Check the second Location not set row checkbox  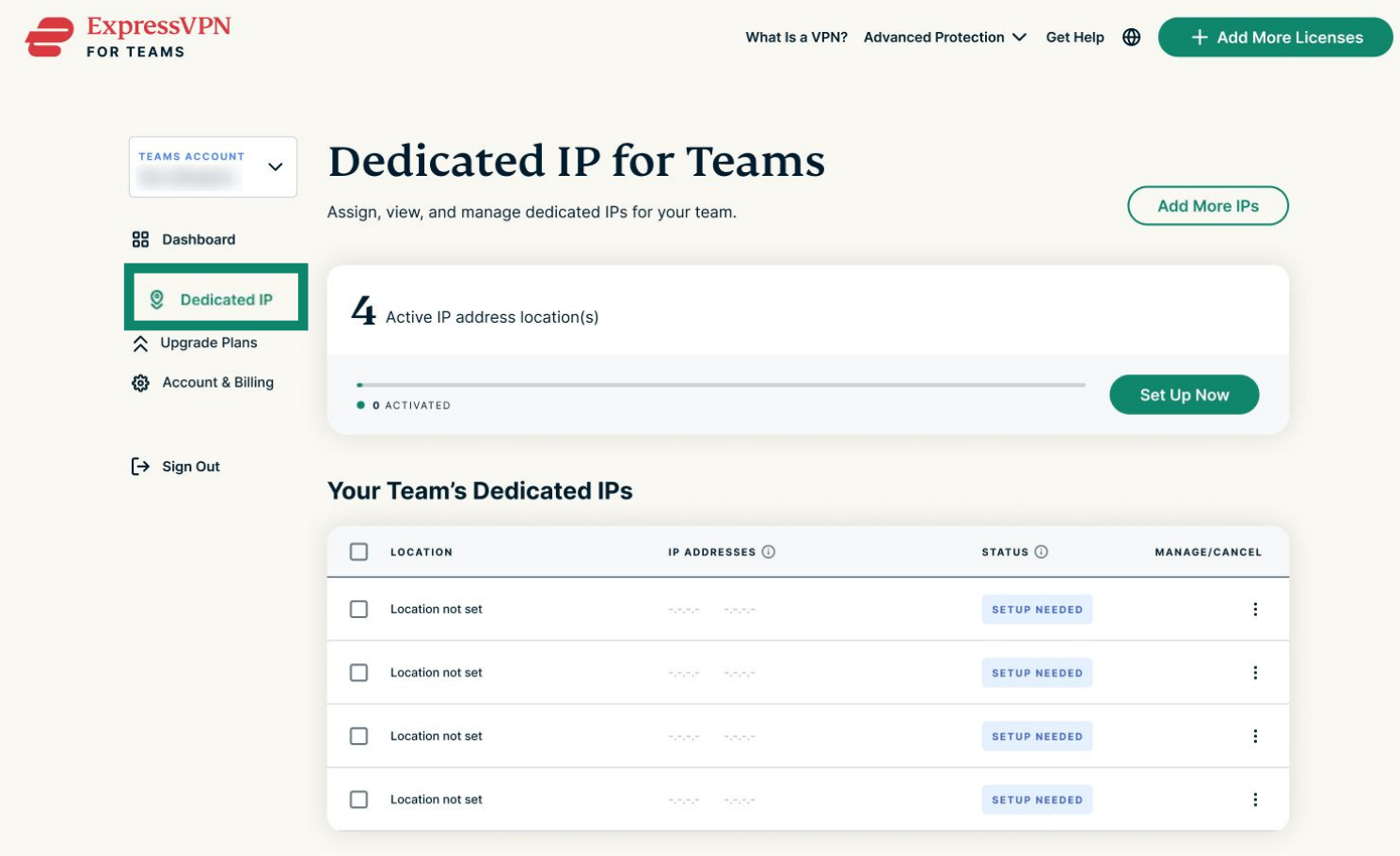[x=358, y=673]
